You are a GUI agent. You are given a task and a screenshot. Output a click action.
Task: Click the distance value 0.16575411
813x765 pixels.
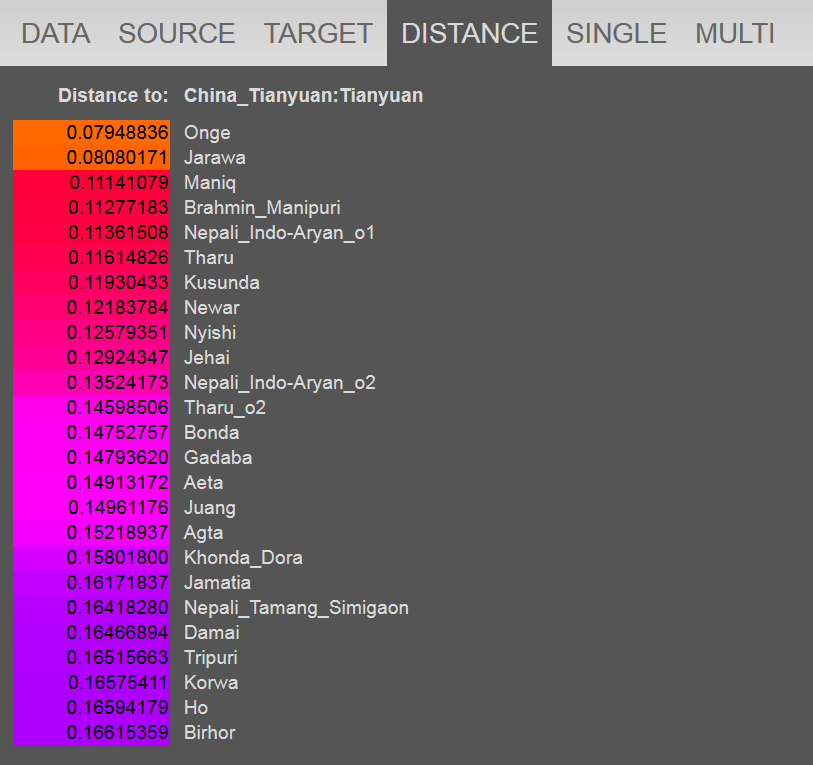[91, 683]
